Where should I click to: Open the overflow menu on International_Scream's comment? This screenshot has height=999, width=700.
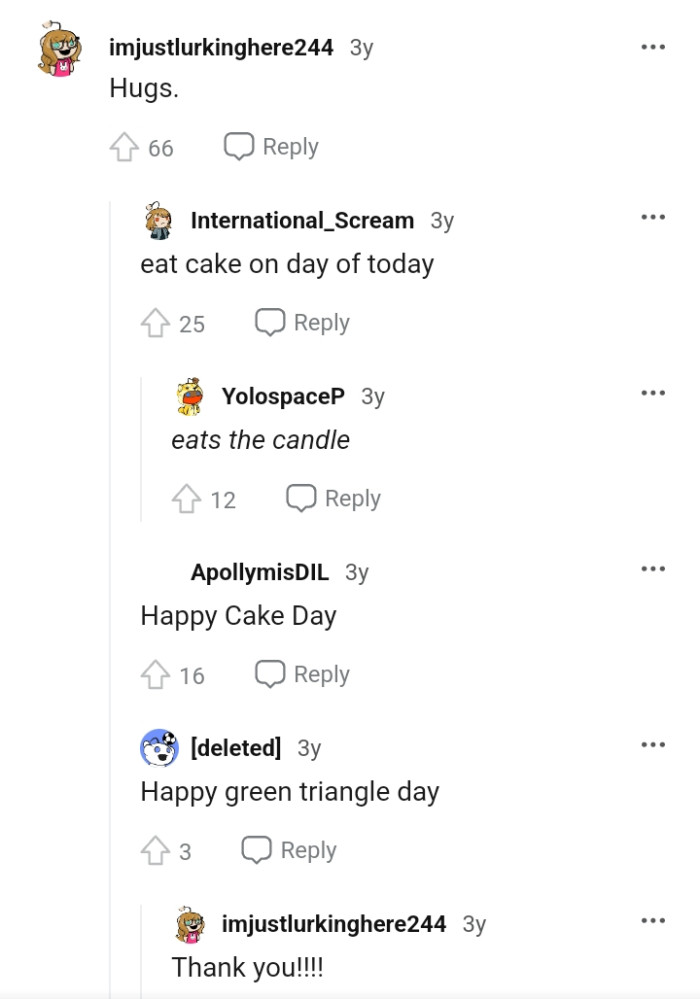click(x=653, y=216)
